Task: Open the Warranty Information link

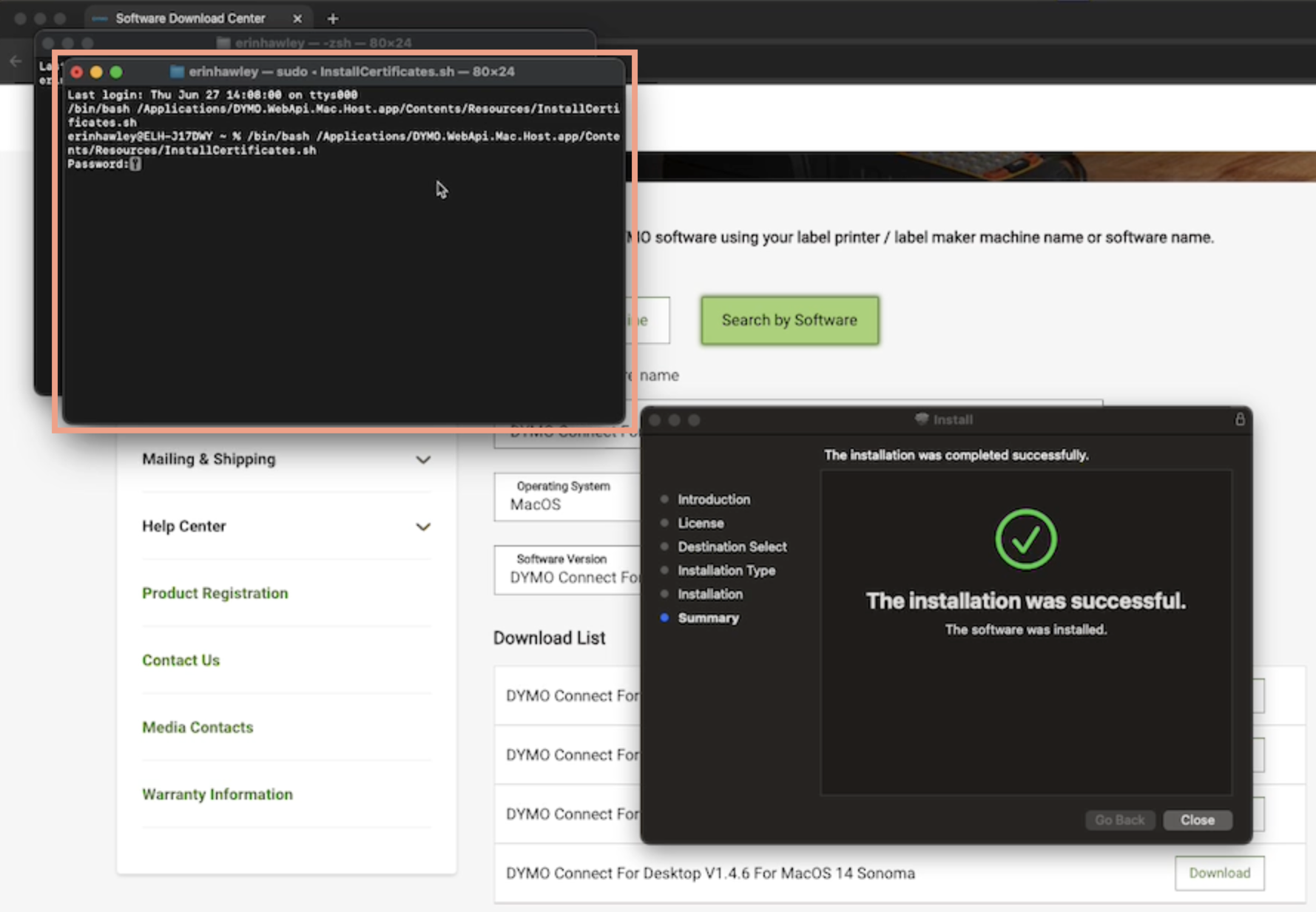Action: [x=217, y=794]
